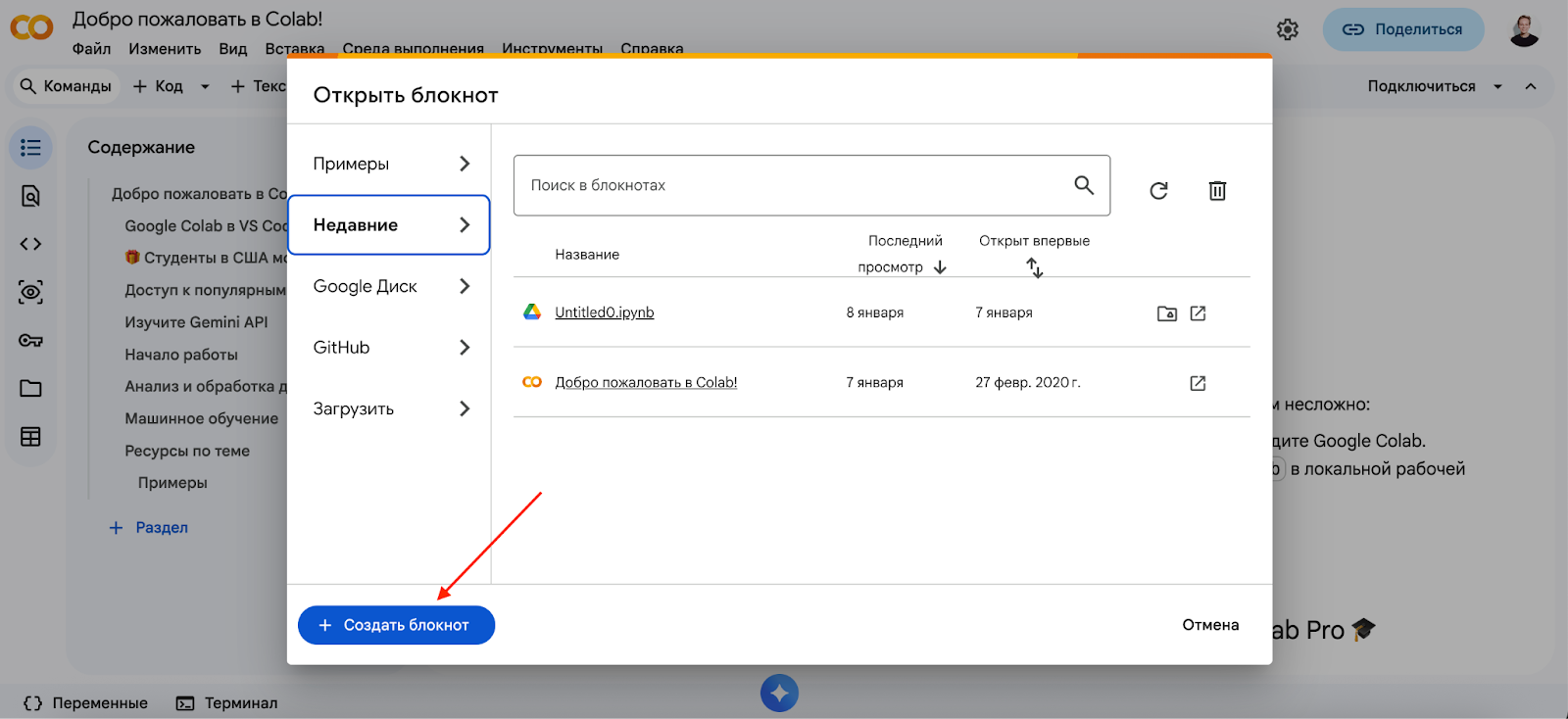1568x719 pixels.
Task: Click the Создать блокнот button
Action: 396,625
